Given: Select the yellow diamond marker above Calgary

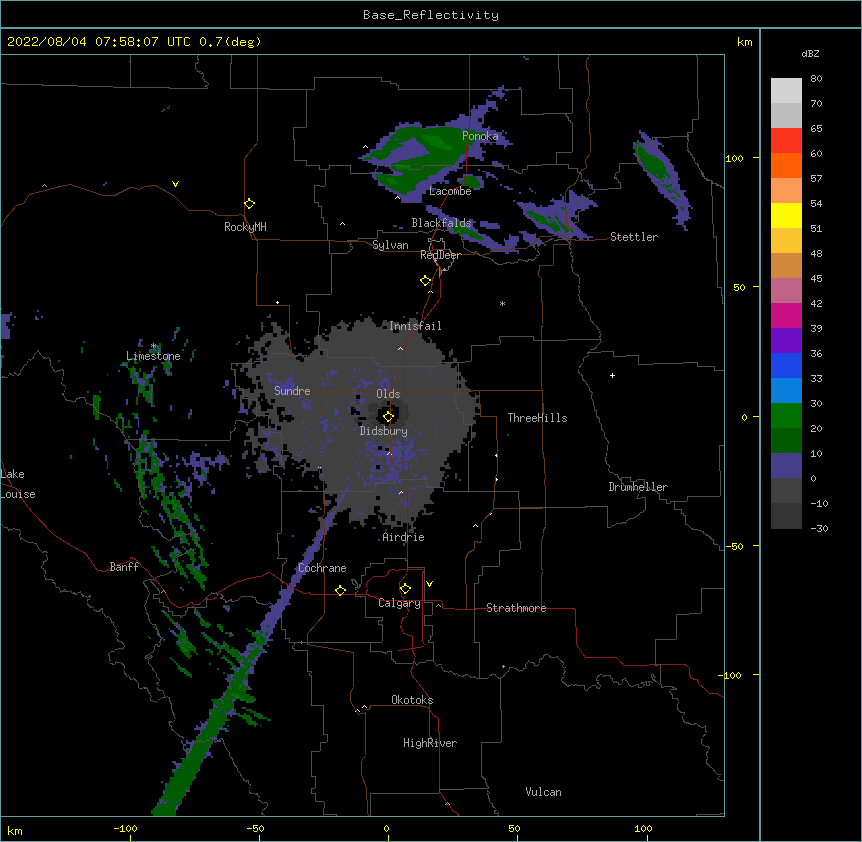Looking at the screenshot, I should pos(405,589).
